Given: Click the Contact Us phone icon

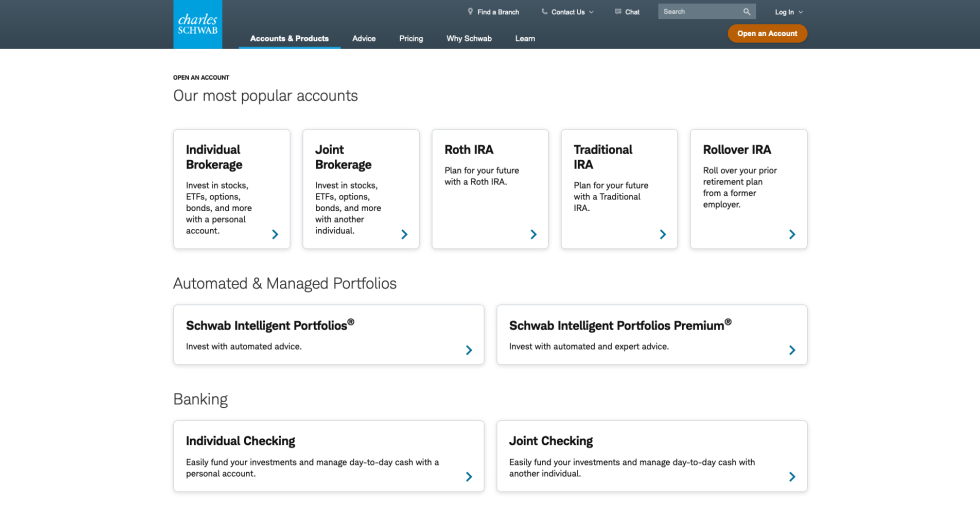Looking at the screenshot, I should (x=544, y=12).
